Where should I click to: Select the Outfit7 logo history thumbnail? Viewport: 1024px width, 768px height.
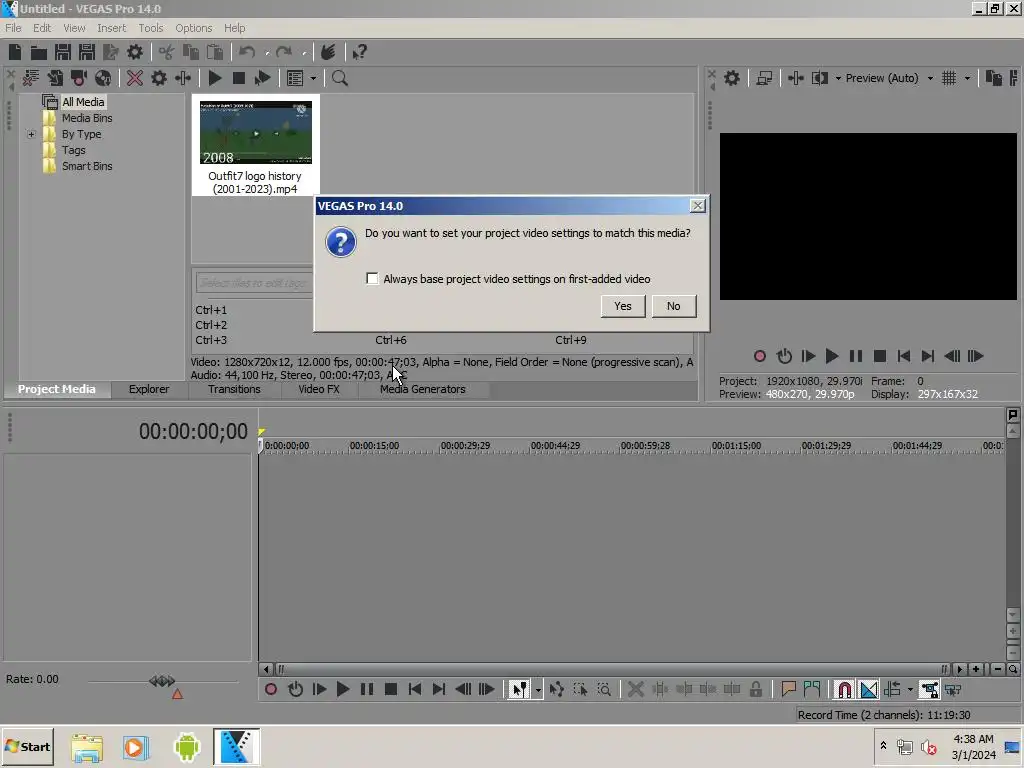coord(256,133)
